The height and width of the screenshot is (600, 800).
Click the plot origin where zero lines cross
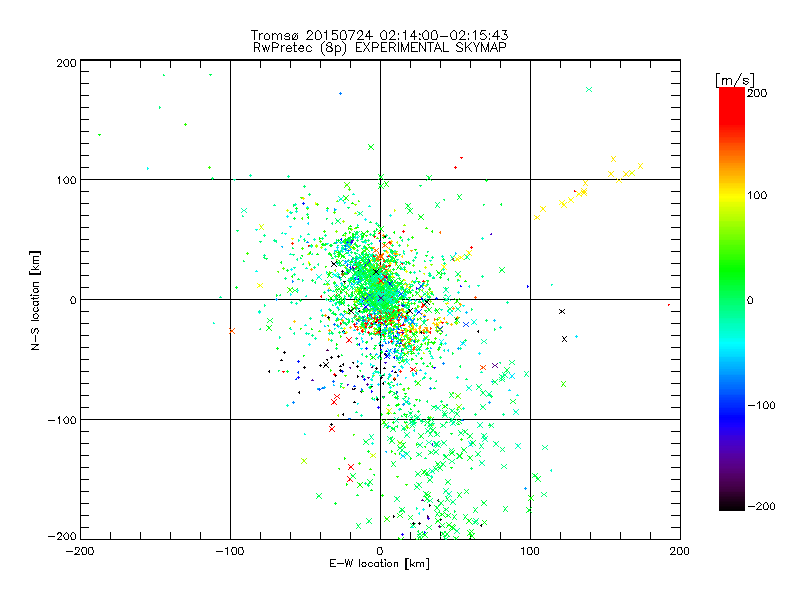380,299
